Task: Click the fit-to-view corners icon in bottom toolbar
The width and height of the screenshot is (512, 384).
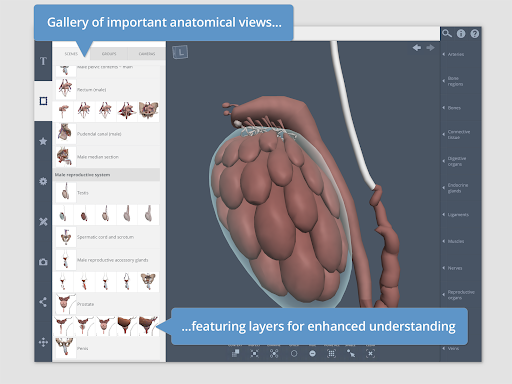Action: (254, 353)
